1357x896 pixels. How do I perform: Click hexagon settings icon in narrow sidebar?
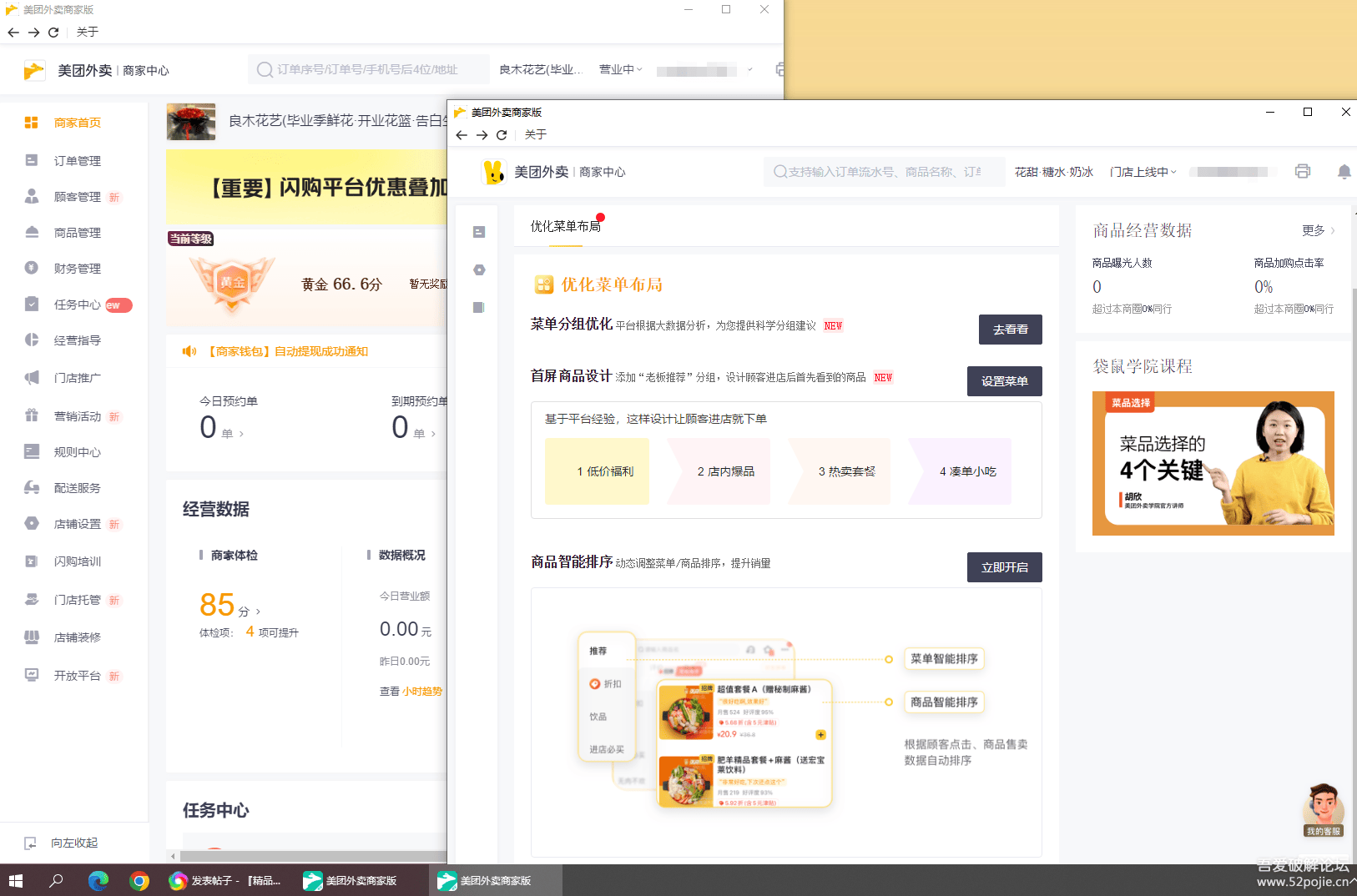click(x=479, y=269)
